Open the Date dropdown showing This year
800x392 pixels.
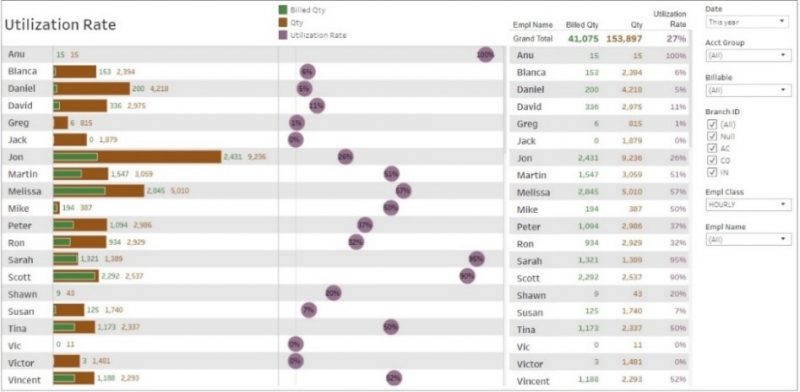coord(748,21)
